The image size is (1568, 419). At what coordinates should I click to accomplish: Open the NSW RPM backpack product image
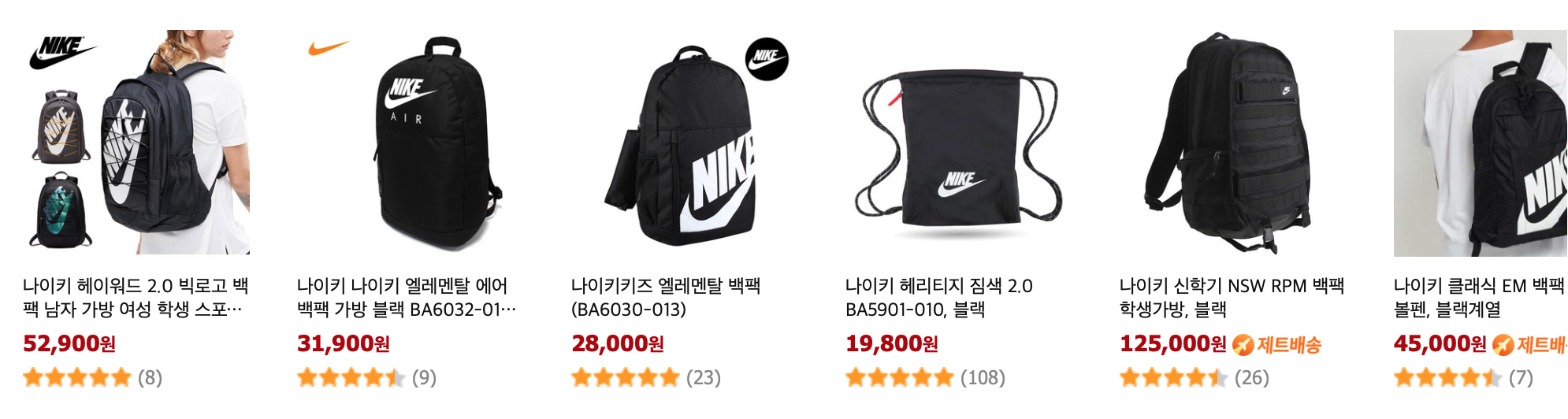tap(1233, 143)
